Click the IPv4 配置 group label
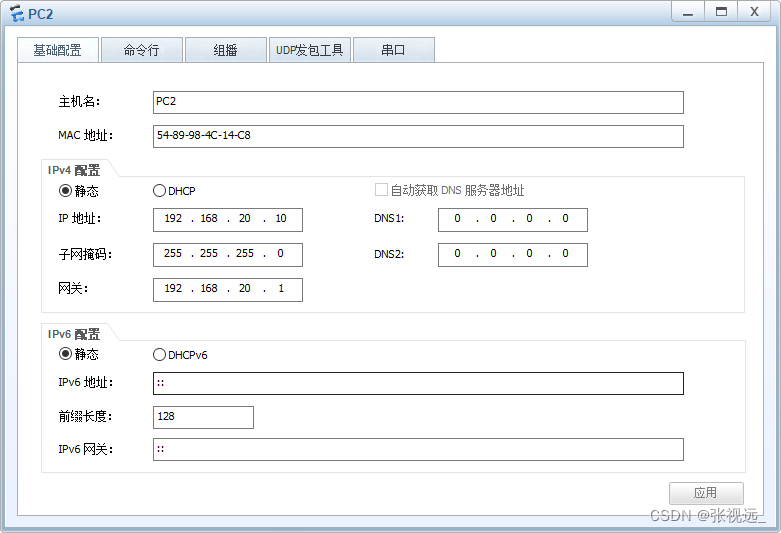 point(74,170)
